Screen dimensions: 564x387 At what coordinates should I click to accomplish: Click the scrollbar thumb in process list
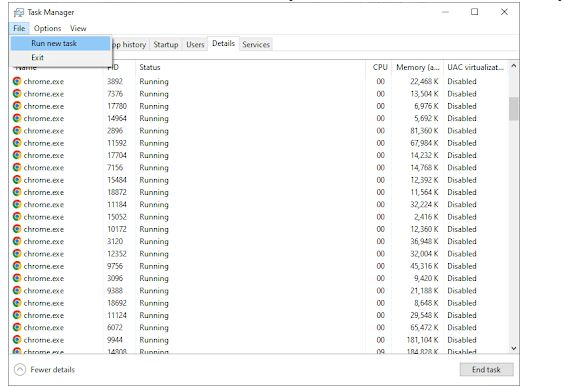click(x=514, y=109)
